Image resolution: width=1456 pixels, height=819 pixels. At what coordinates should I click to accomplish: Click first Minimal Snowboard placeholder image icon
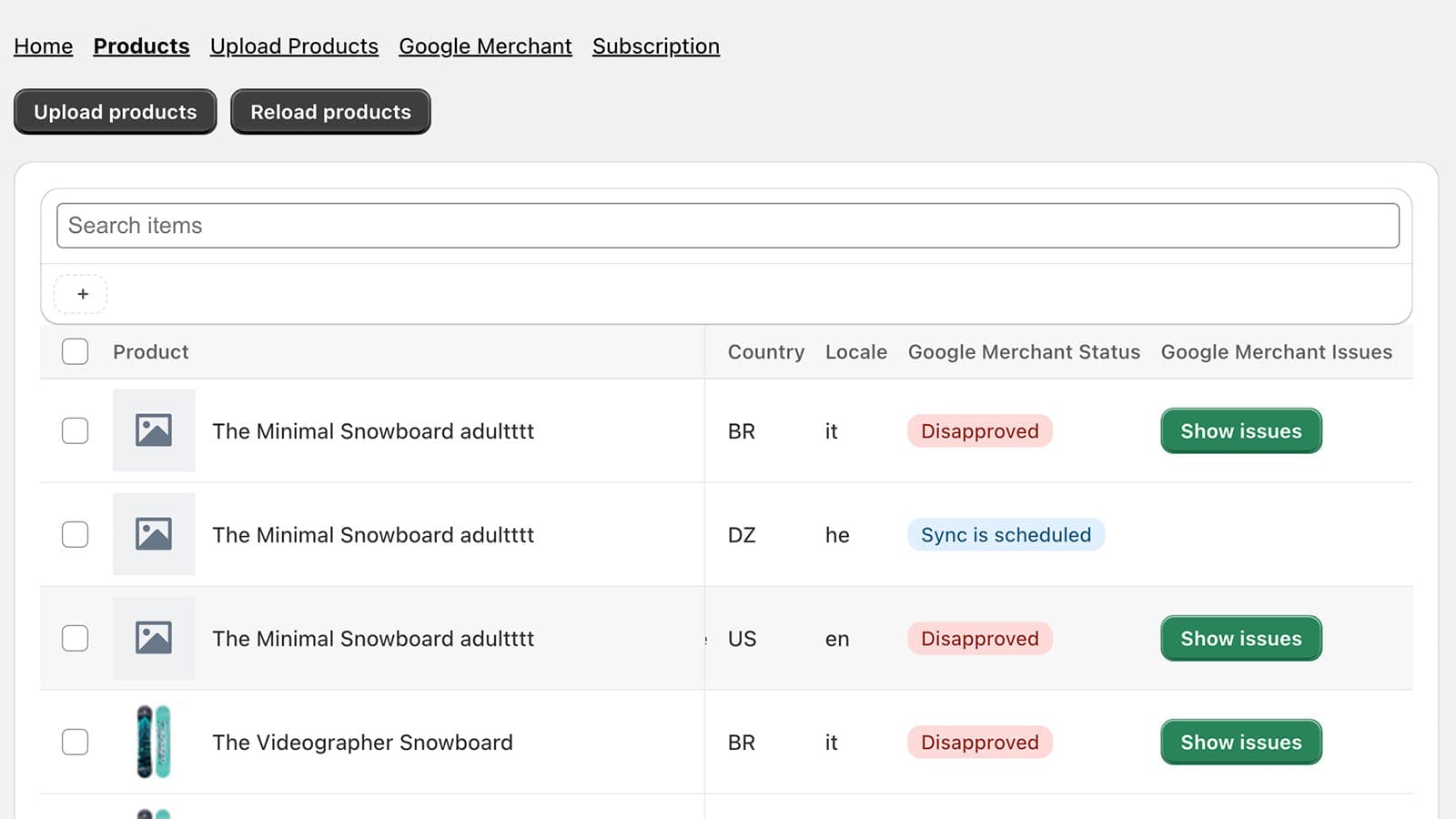click(x=154, y=430)
